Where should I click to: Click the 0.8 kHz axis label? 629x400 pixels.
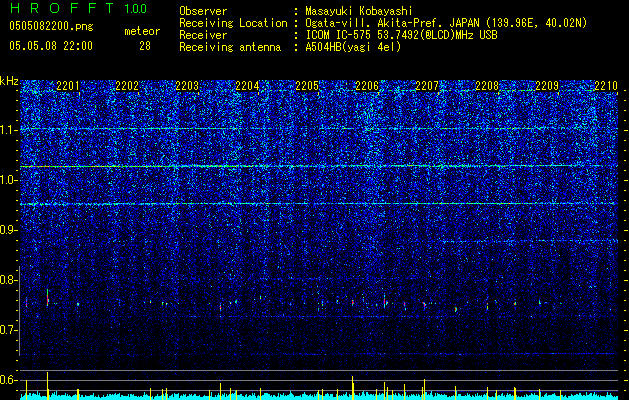[x=8, y=280]
